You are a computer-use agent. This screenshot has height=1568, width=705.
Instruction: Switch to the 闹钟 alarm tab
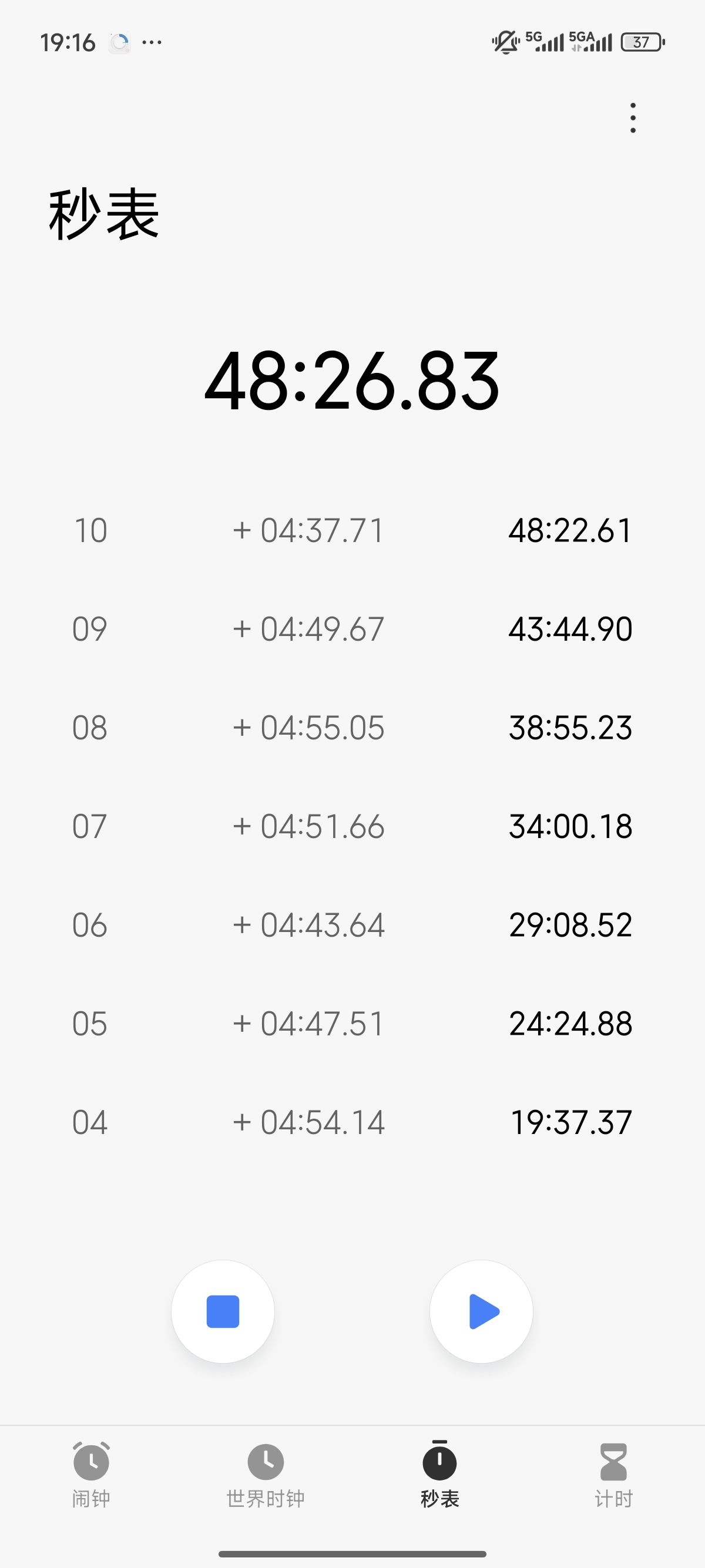tap(91, 1475)
